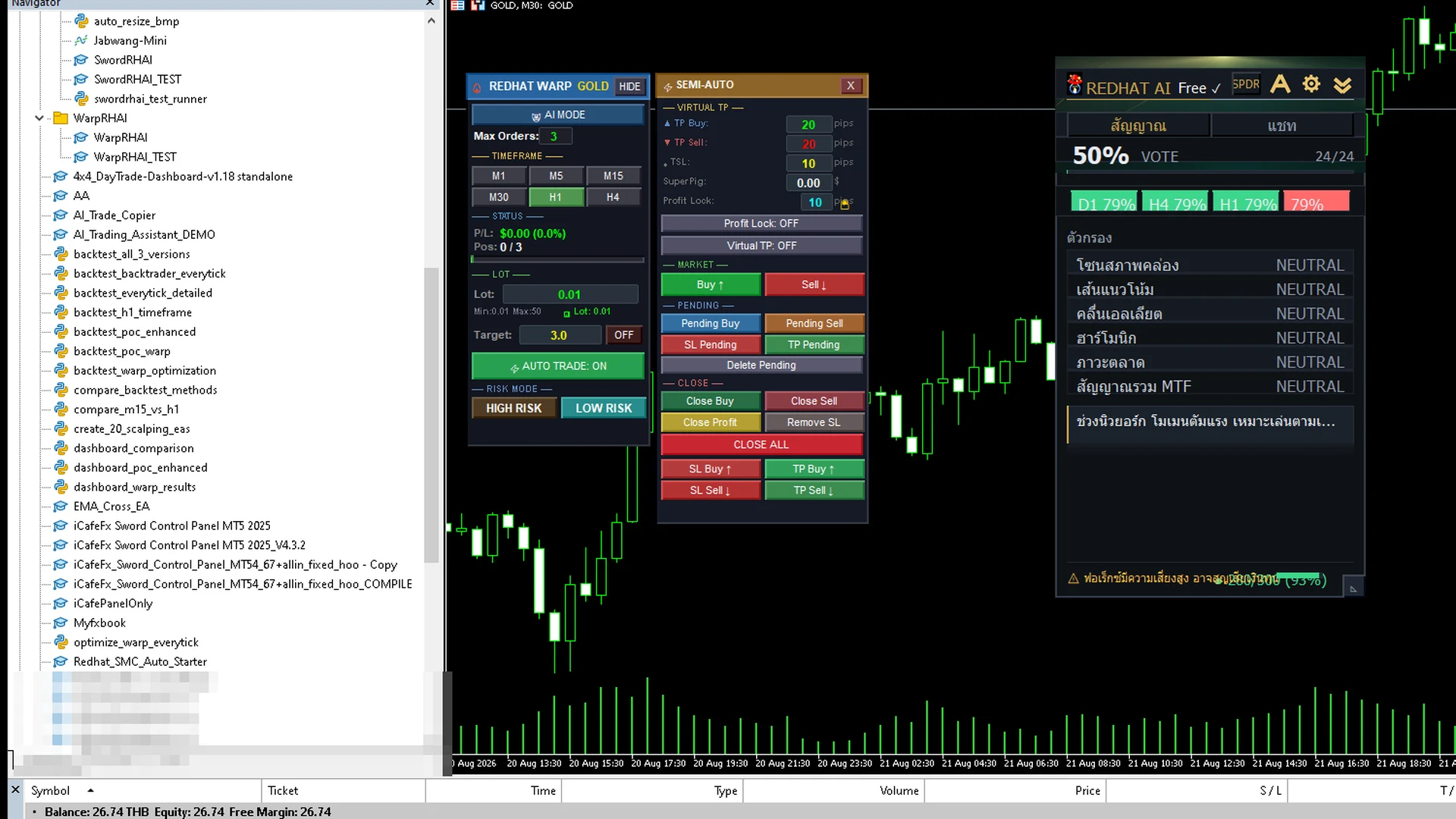Click the H4 79% timeframe badge
The image size is (1456, 819).
tap(1176, 202)
